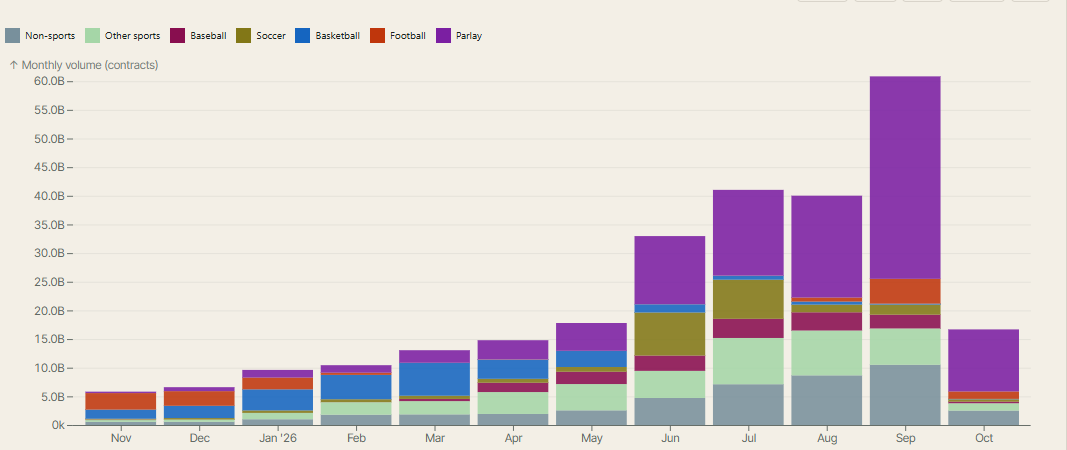Click the purple Parlay segment of the Apr bar

512,350
